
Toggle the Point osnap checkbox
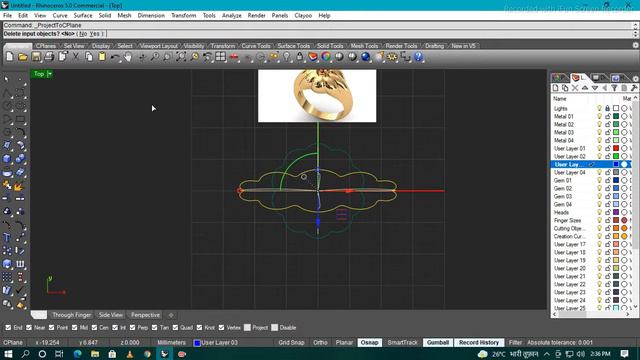coord(51,327)
